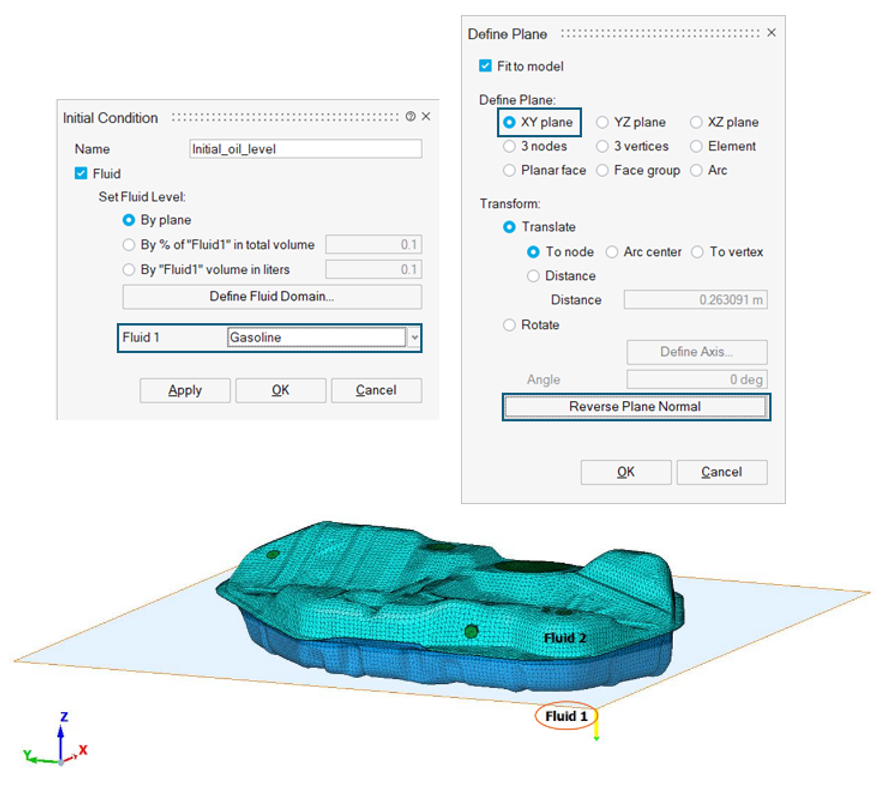This screenshot has width=889, height=790.
Task: Close the Define Plane dialog
Action: coord(772,32)
